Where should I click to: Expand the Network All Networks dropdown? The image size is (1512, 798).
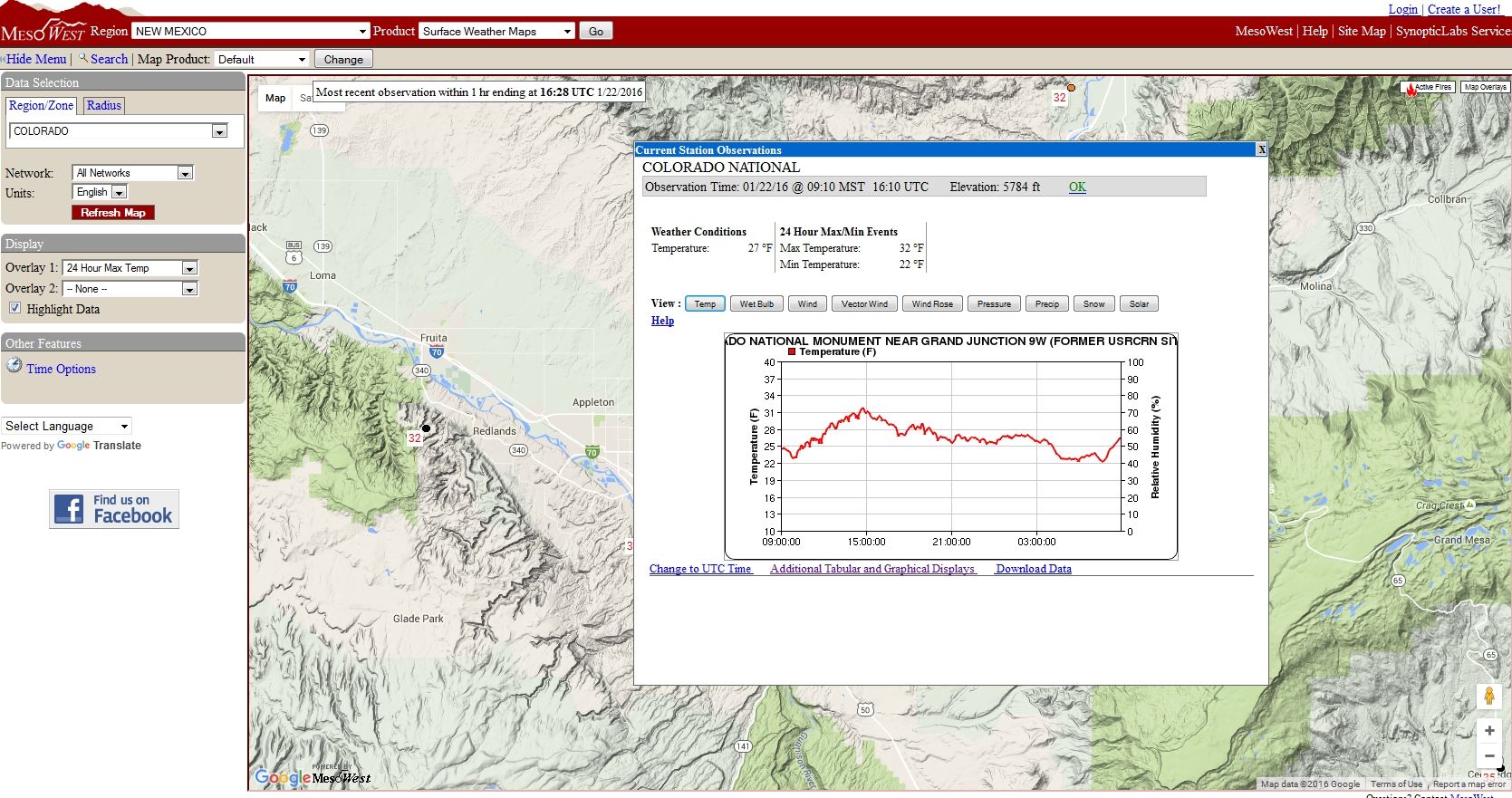point(132,173)
